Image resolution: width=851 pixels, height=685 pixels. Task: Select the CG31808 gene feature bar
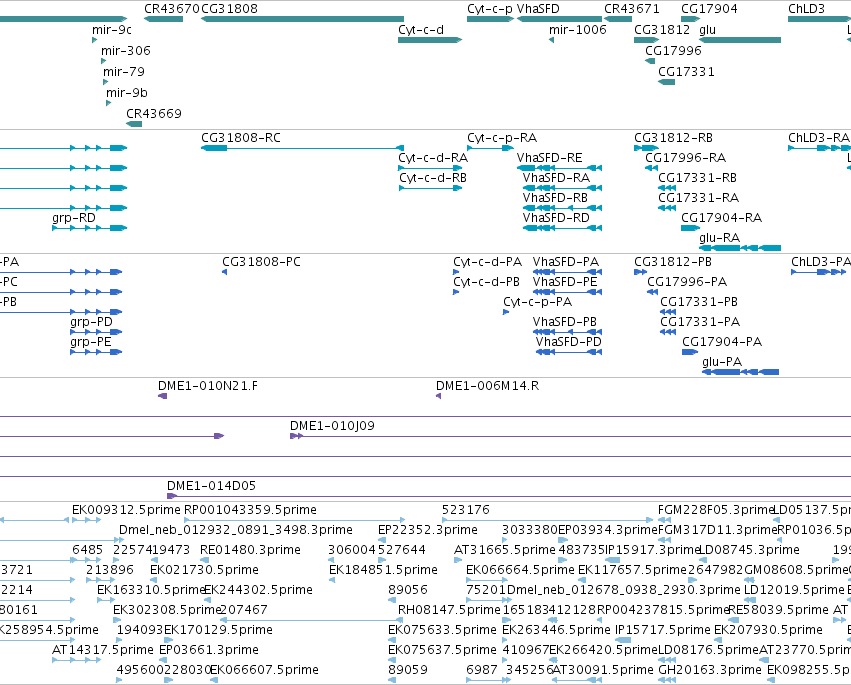[302, 19]
